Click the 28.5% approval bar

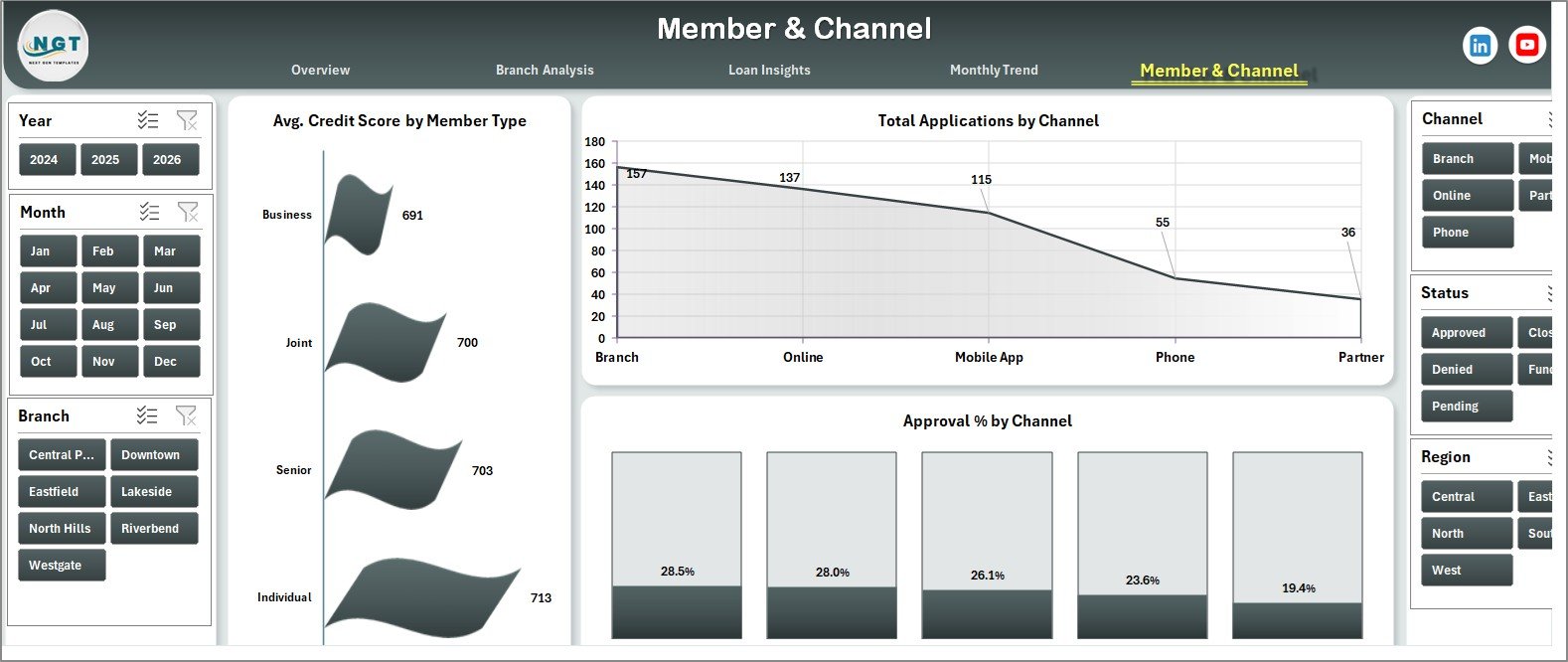click(x=677, y=612)
